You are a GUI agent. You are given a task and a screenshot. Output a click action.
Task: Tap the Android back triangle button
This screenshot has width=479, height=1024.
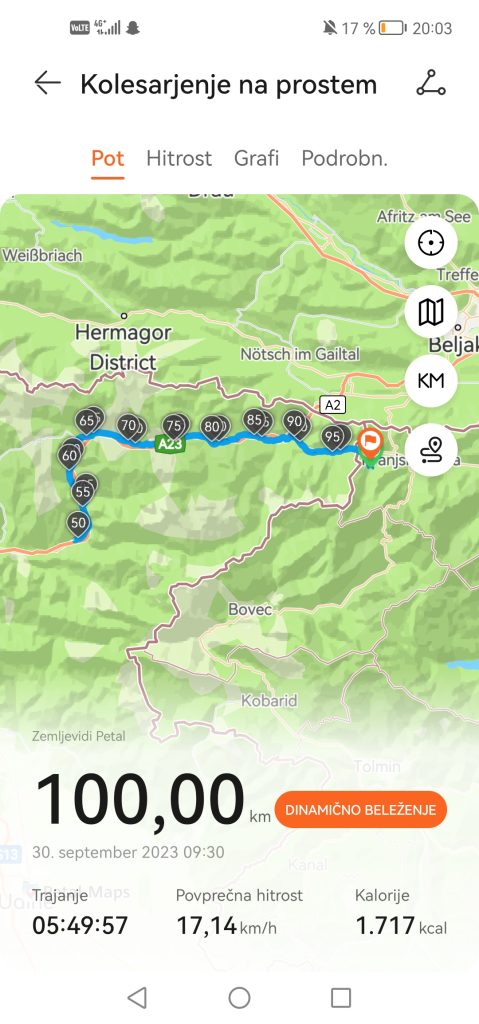137,998
